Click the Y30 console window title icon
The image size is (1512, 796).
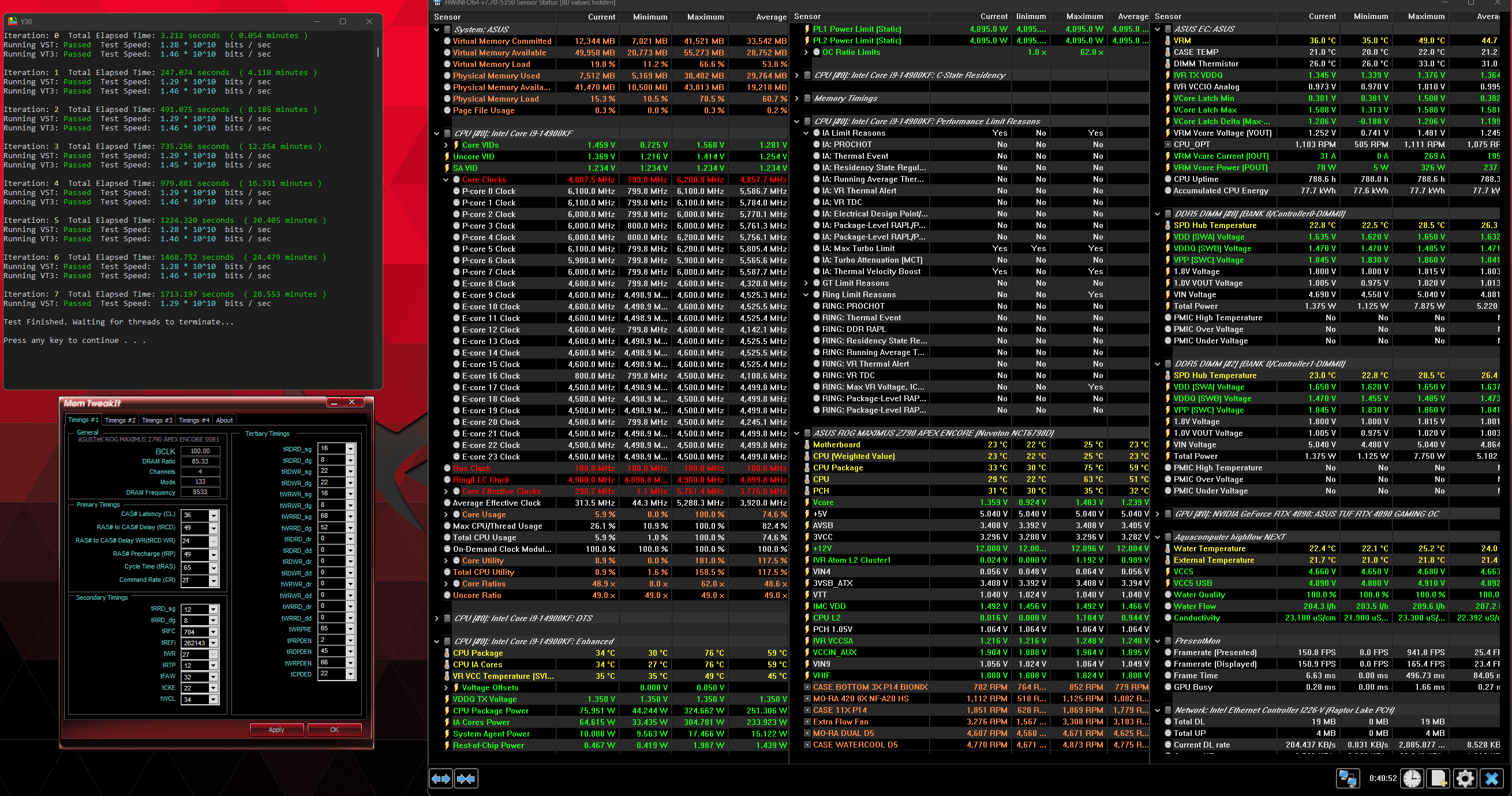[13, 21]
